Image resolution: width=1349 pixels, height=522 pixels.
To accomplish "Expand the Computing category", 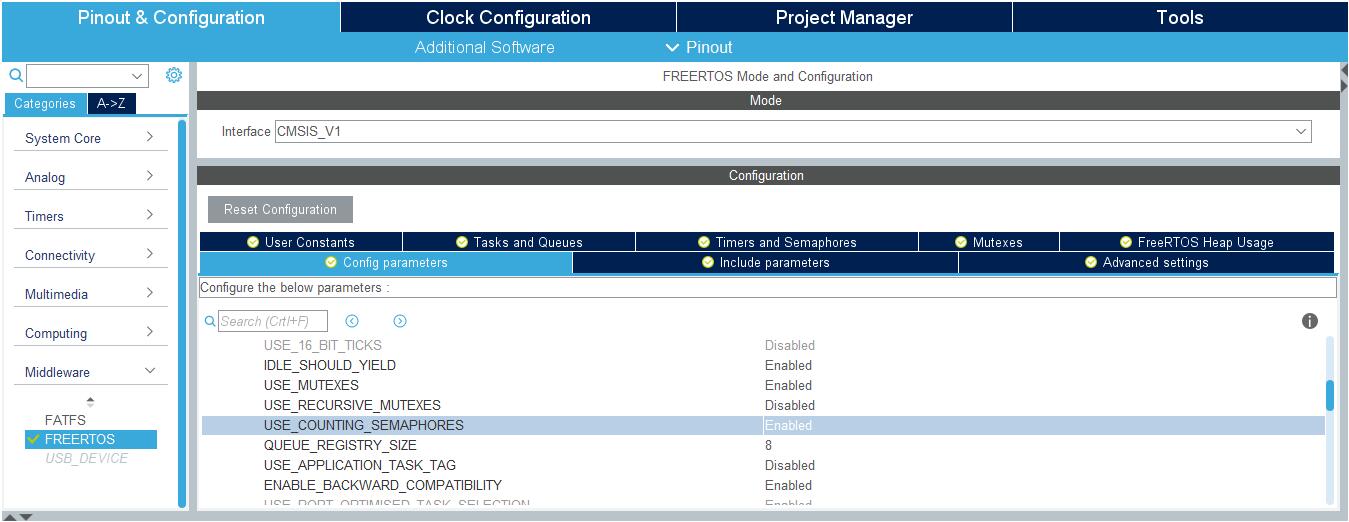I will tap(149, 332).
